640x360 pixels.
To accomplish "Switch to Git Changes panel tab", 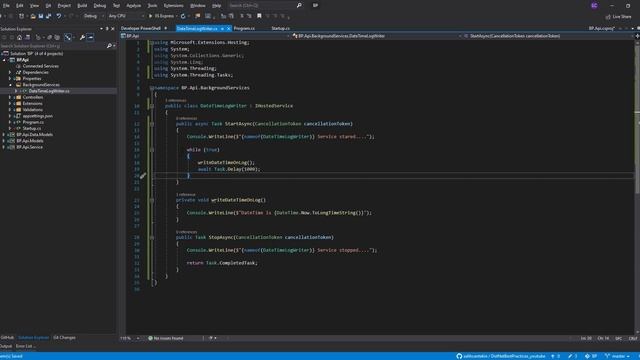I will (64, 338).
